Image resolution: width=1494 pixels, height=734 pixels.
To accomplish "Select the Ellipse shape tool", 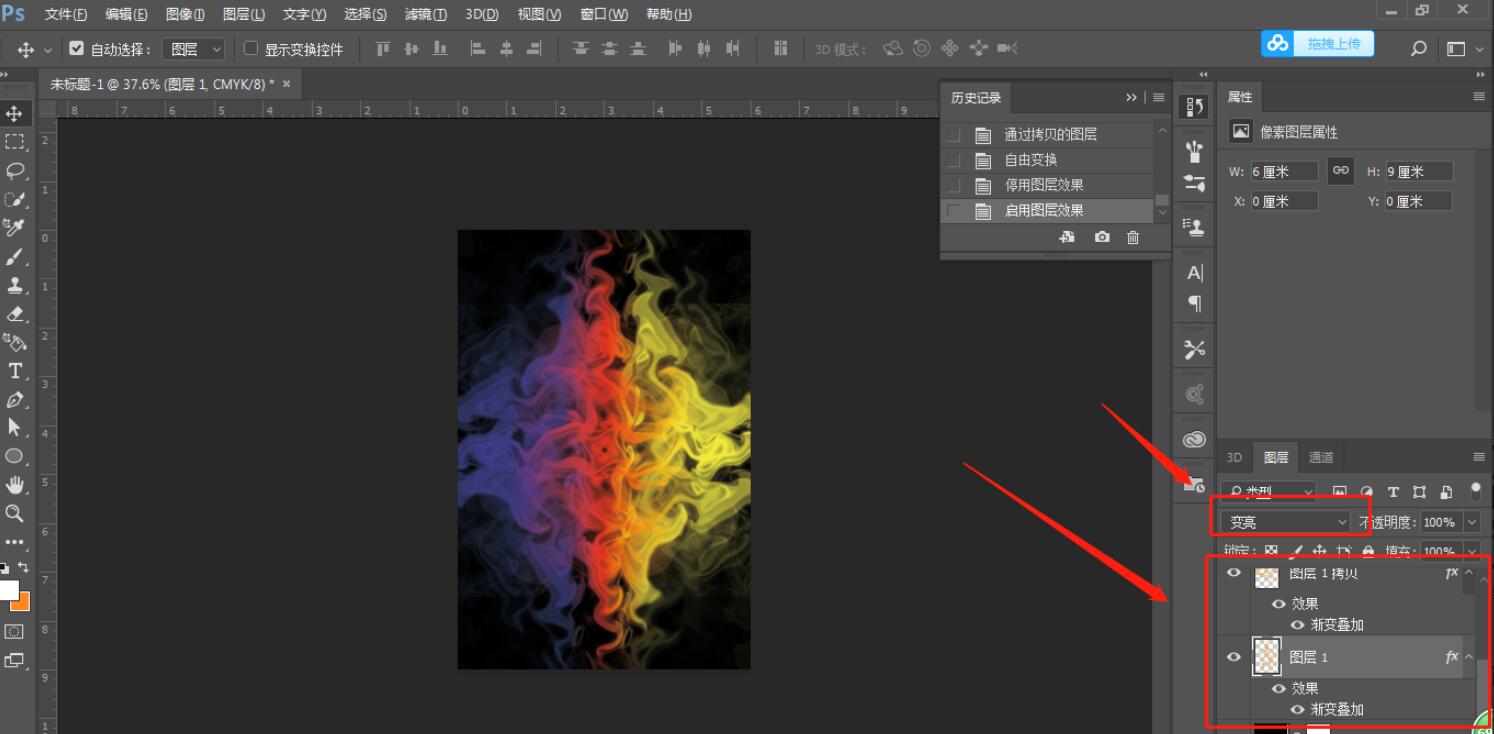I will [14, 456].
